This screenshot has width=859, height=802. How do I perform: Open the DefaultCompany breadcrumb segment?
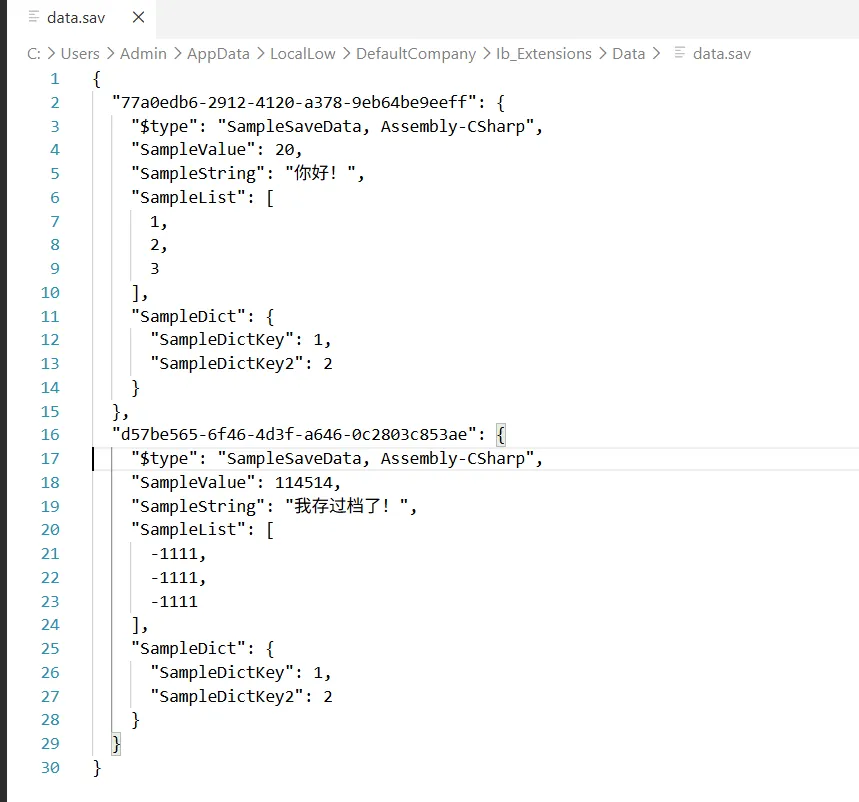coord(416,54)
